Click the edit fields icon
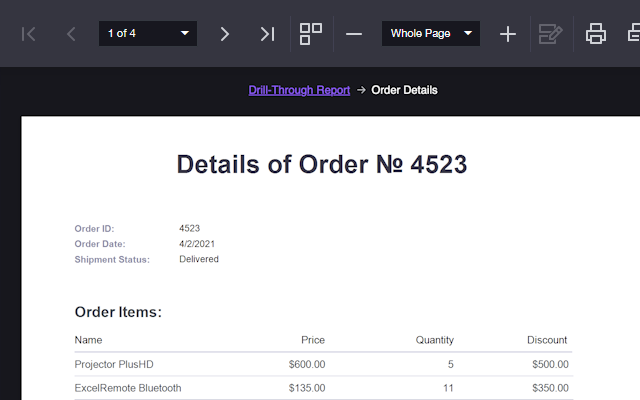The width and height of the screenshot is (640, 400). point(550,34)
